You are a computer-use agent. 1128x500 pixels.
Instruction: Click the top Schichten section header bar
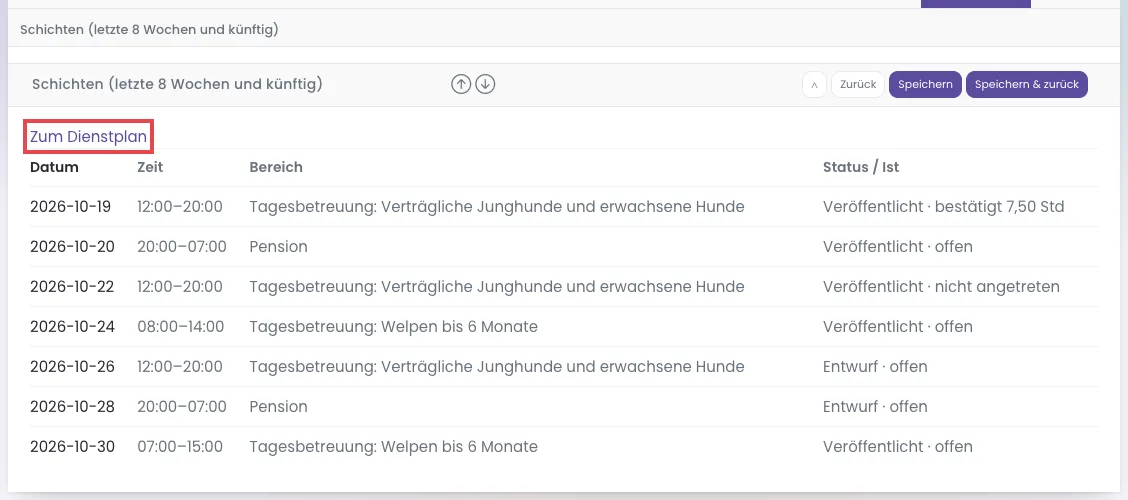(x=564, y=29)
